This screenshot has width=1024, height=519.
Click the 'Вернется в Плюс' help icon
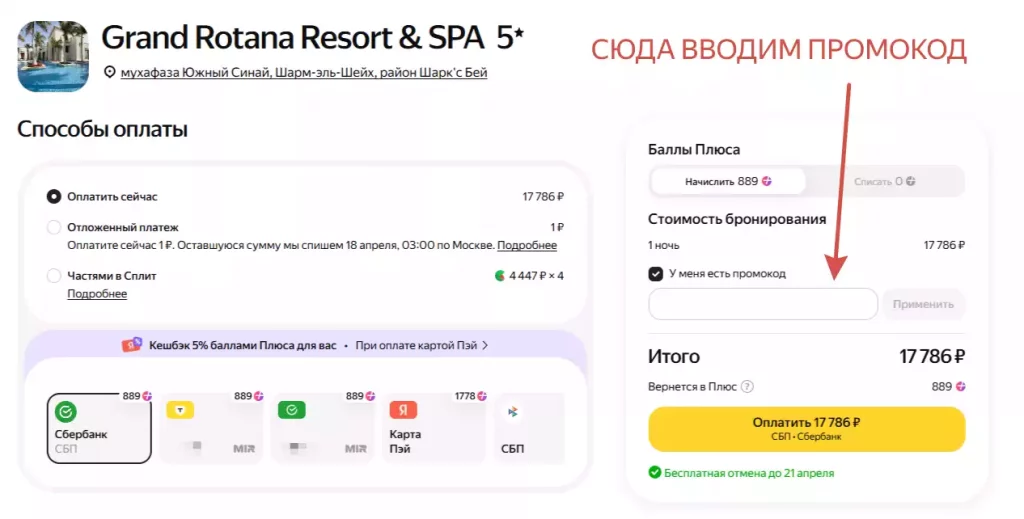pyautogui.click(x=747, y=387)
